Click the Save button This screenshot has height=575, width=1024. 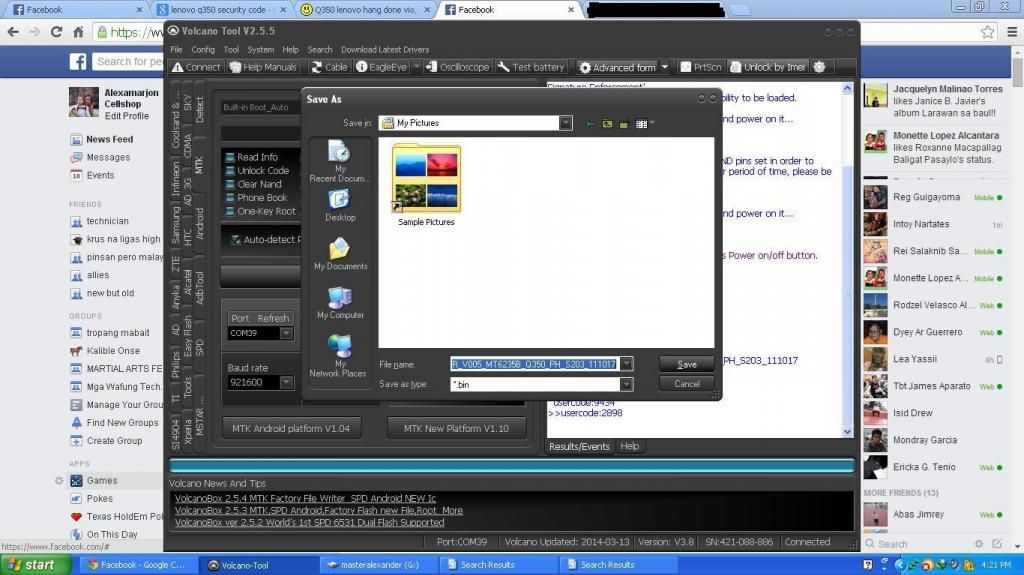(x=687, y=364)
